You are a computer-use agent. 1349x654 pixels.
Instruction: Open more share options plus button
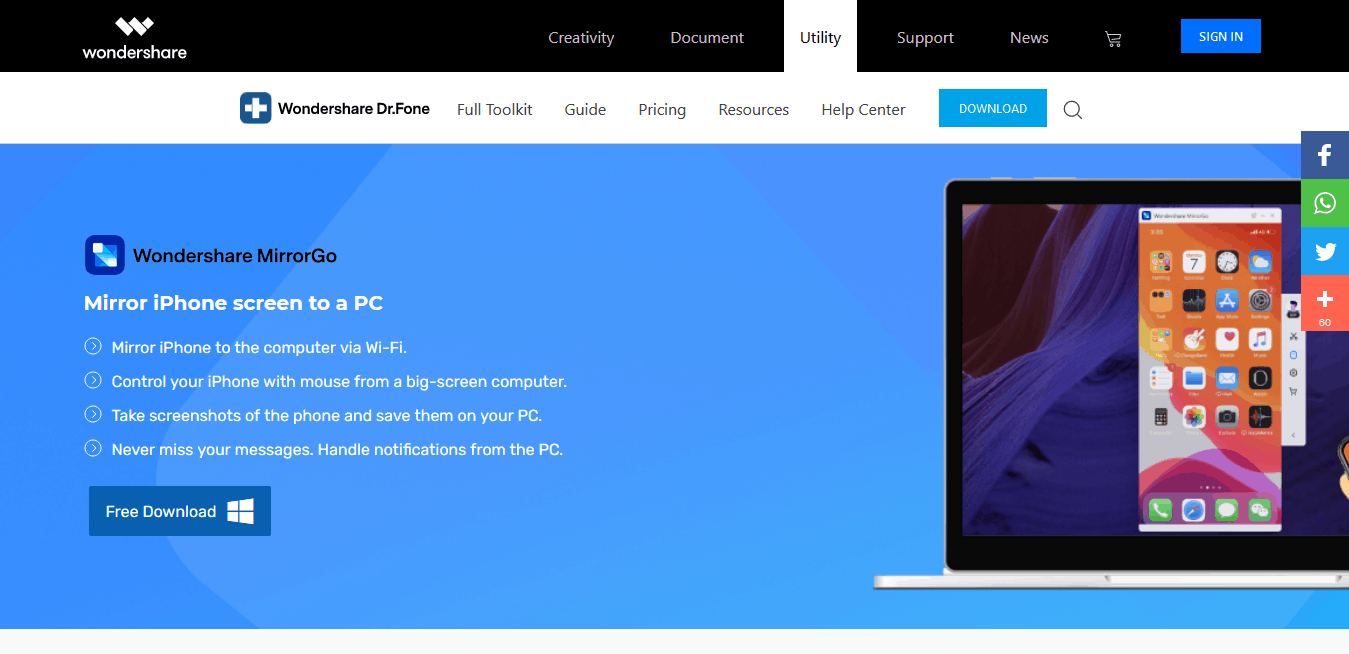(x=1325, y=303)
